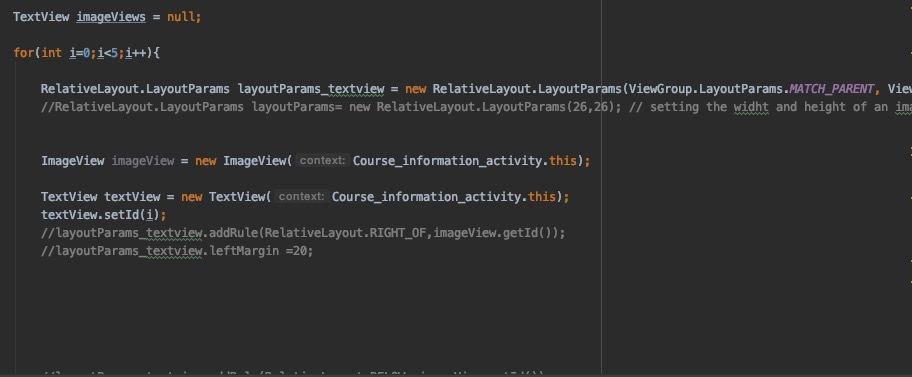The width and height of the screenshot is (912, 377).
Task: Click the i++ increment in the for loop
Action: click(135, 53)
